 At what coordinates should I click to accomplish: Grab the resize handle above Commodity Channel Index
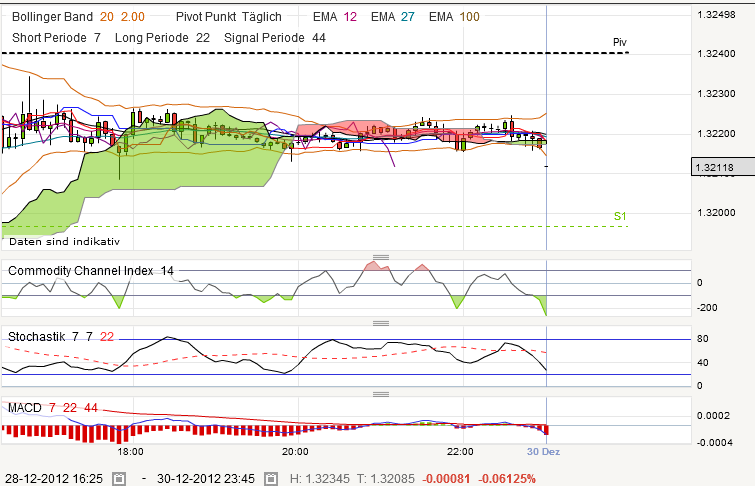click(x=381, y=257)
